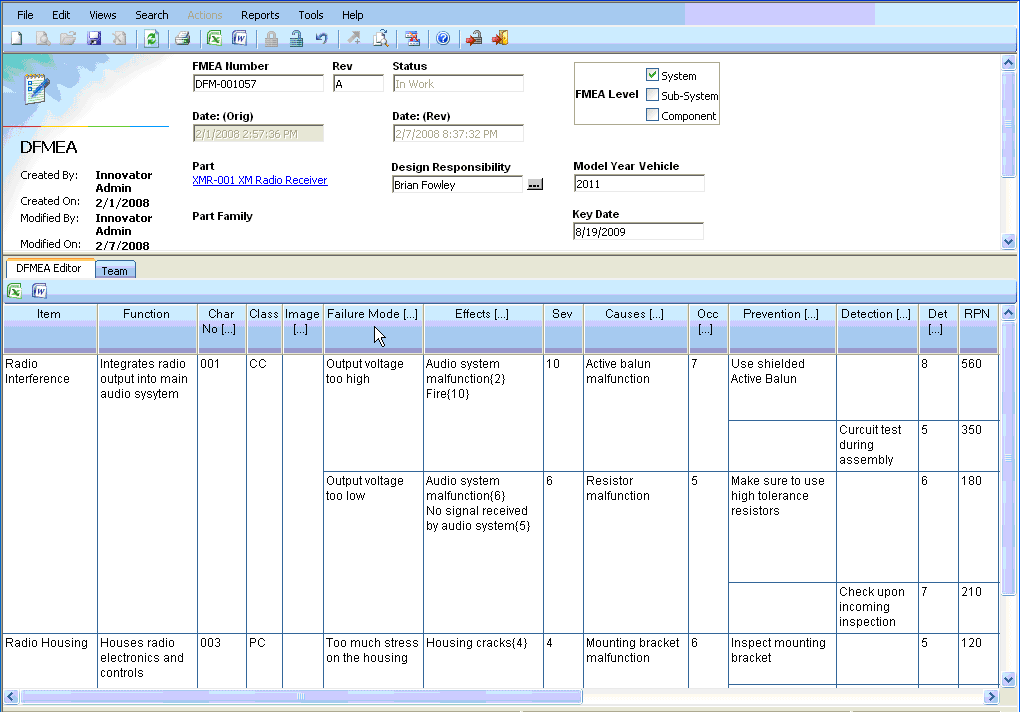Check the Sub-System FMEA level checkbox

coord(652,95)
